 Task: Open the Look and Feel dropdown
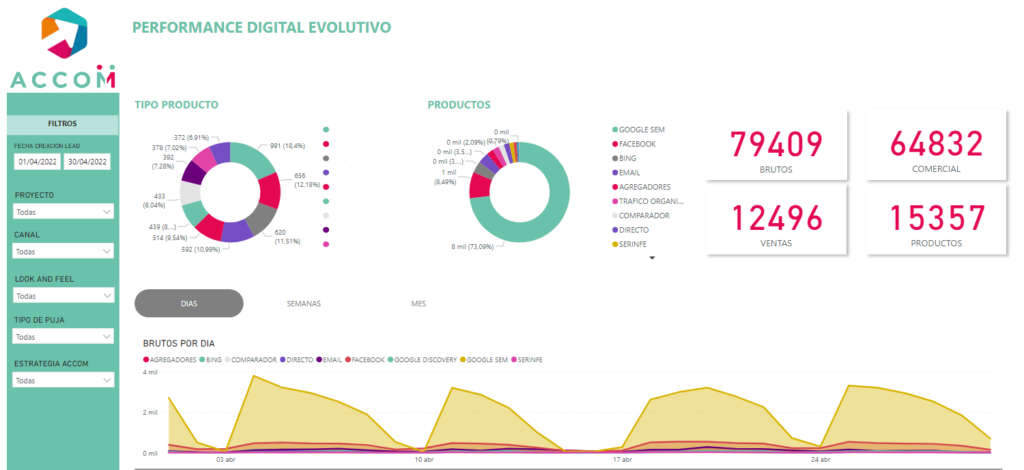63,296
